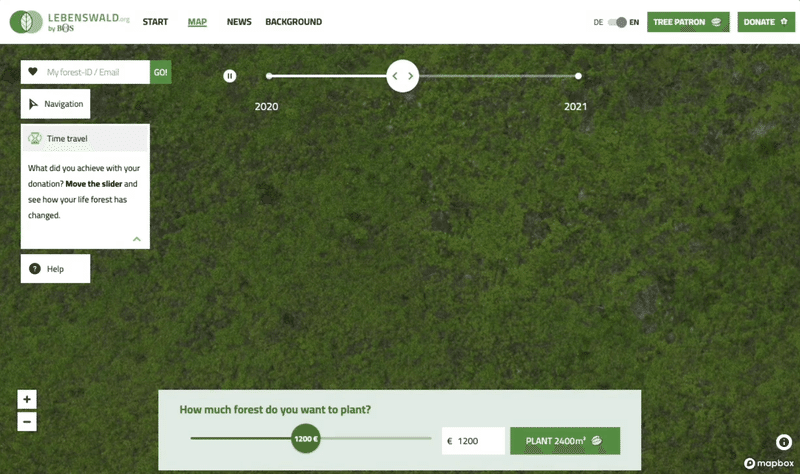The width and height of the screenshot is (800, 474).
Task: Click the tree icon on TREE PATRON
Action: click(716, 22)
